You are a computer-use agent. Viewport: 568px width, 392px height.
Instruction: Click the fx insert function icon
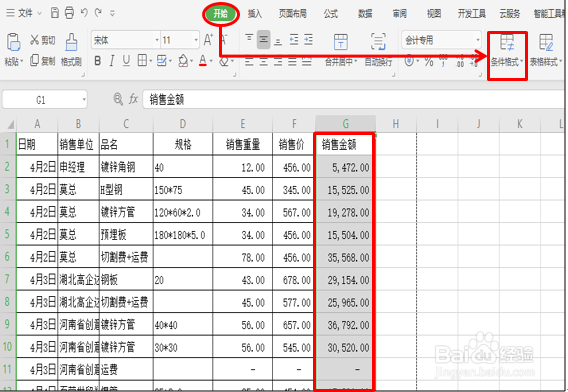[x=133, y=99]
